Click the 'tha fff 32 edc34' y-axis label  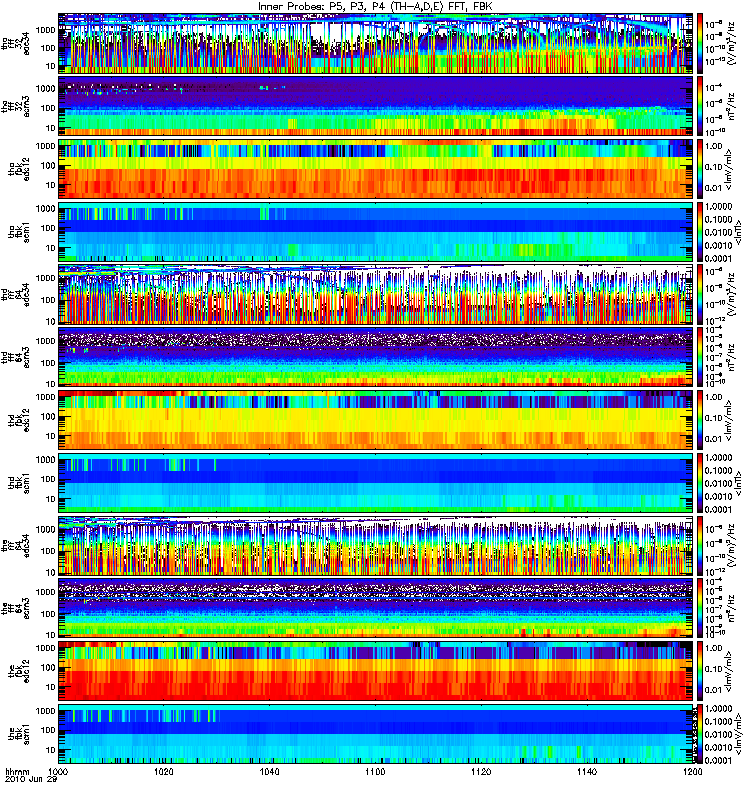coord(16,43)
